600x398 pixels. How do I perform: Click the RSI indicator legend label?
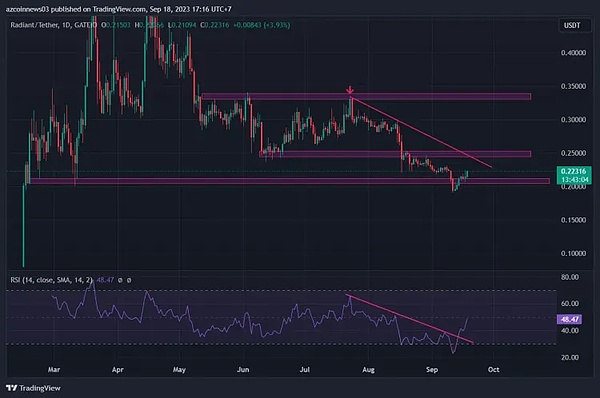(x=51, y=280)
